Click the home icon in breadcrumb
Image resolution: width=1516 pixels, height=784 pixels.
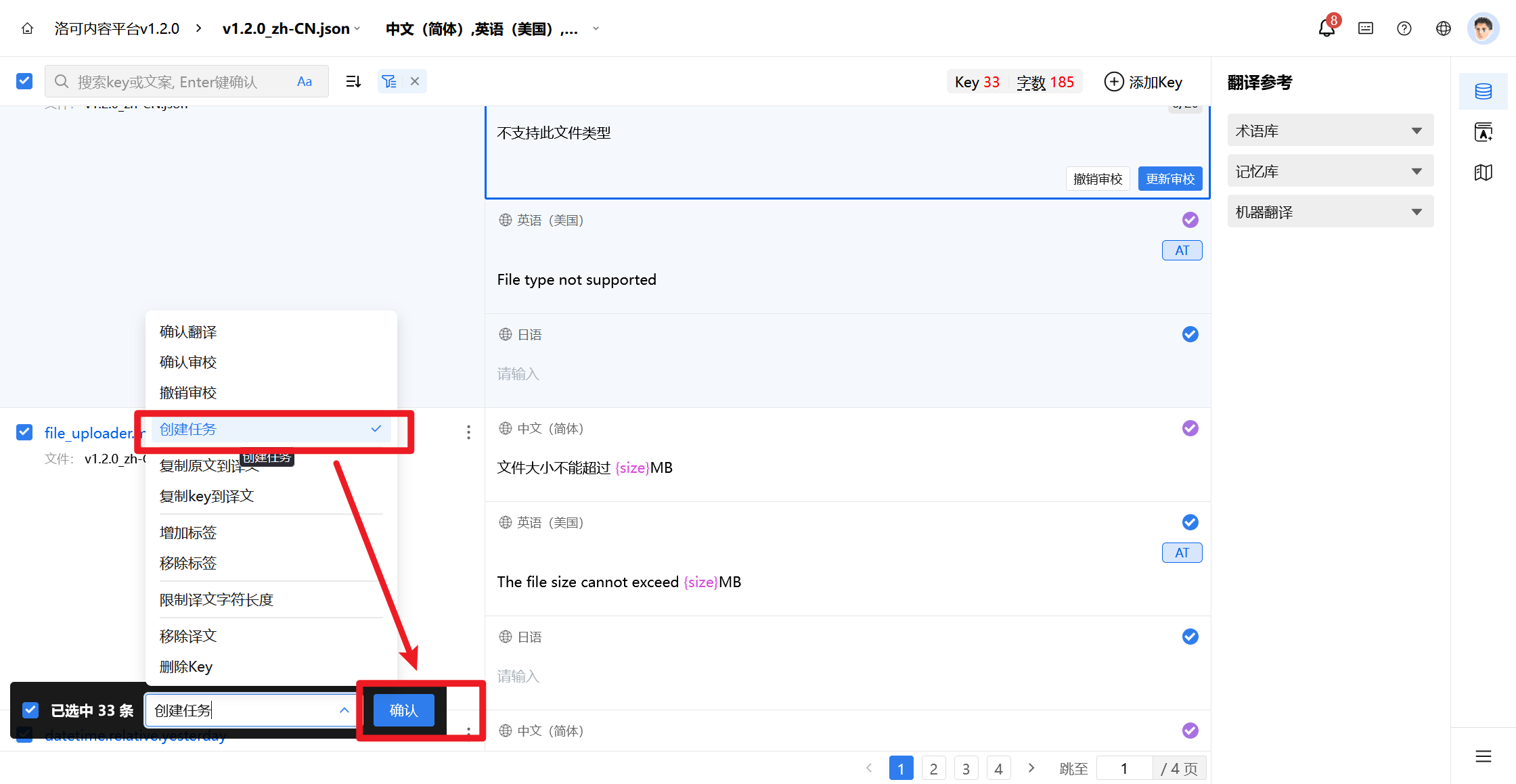(x=28, y=28)
